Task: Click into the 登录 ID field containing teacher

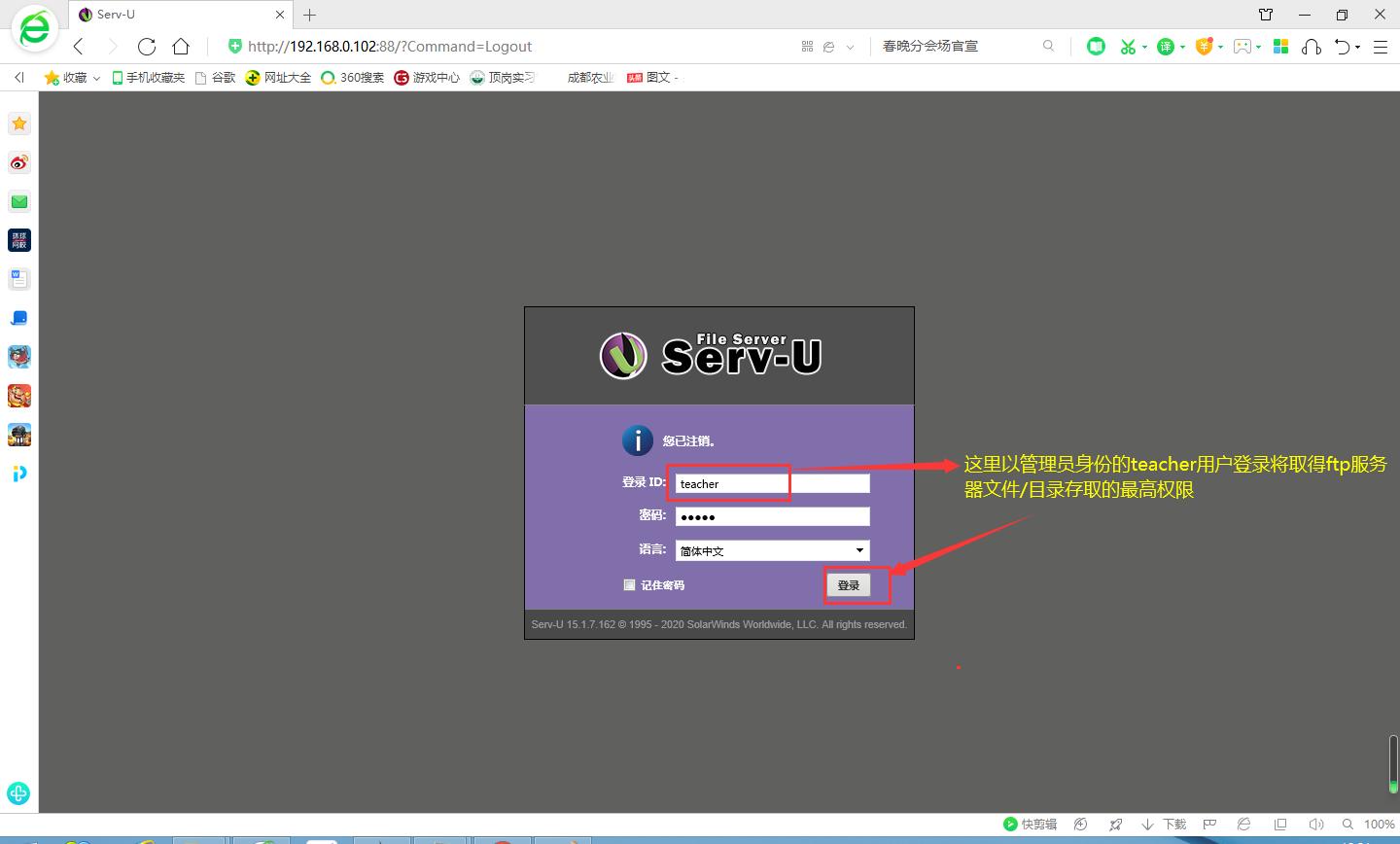Action: [773, 483]
